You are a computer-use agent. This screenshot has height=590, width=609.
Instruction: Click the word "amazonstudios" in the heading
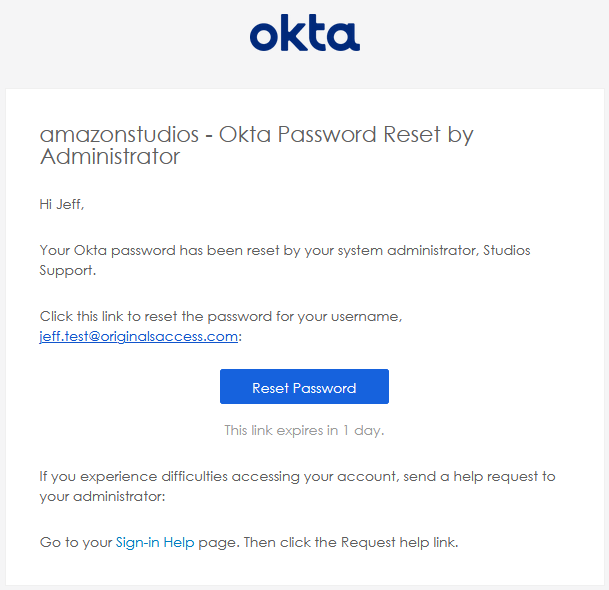[119, 134]
